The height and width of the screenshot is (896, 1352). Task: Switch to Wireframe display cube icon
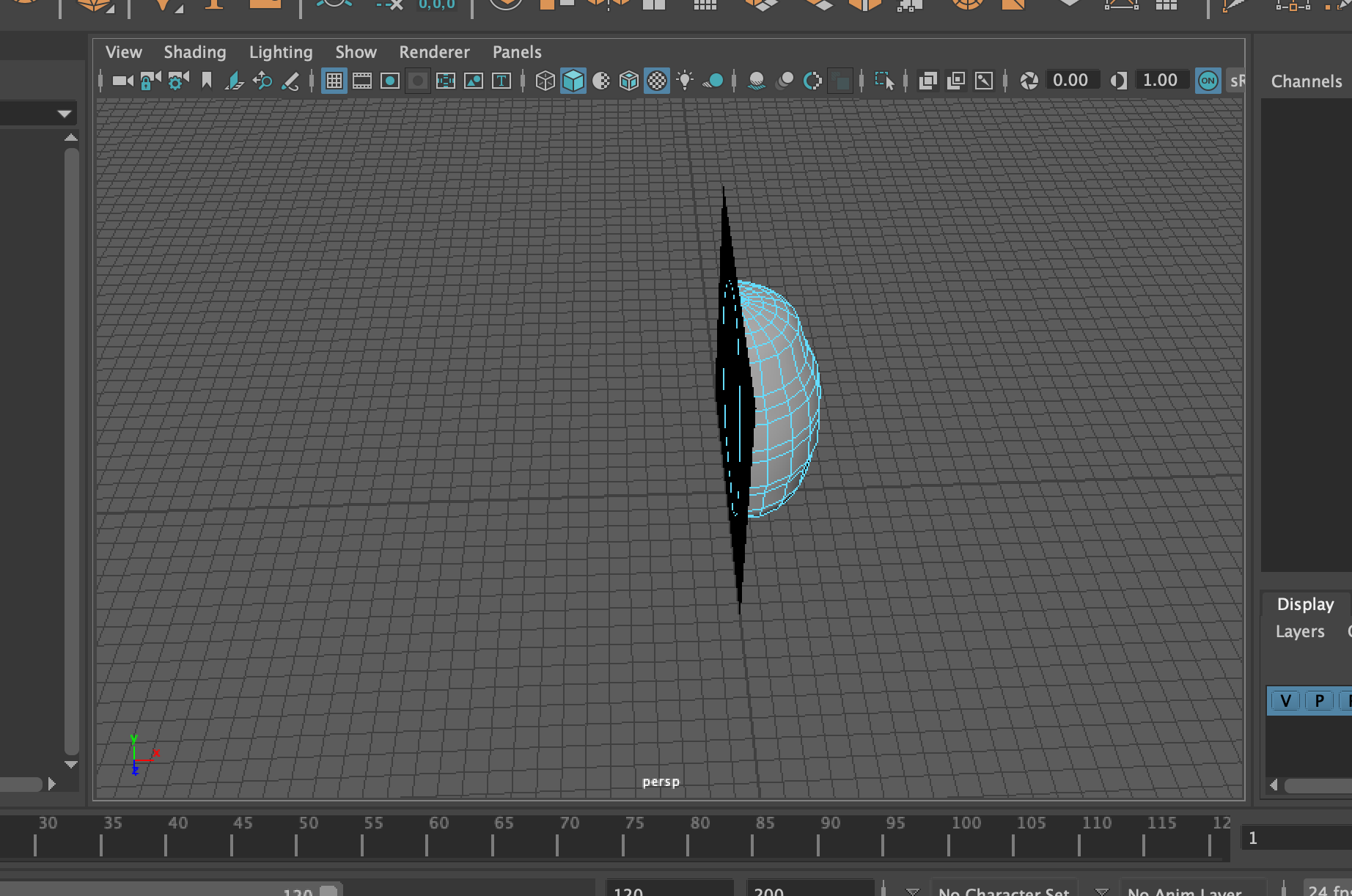[x=545, y=81]
